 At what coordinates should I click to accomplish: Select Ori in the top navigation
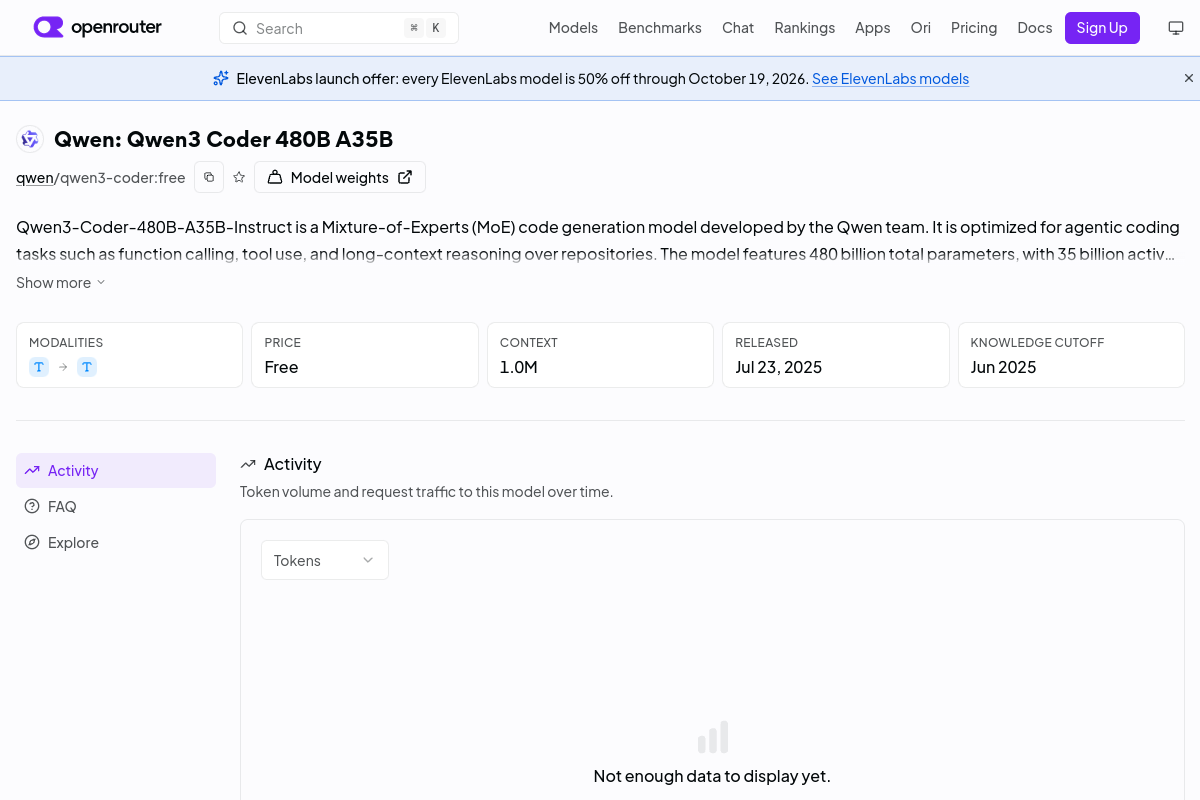920,28
